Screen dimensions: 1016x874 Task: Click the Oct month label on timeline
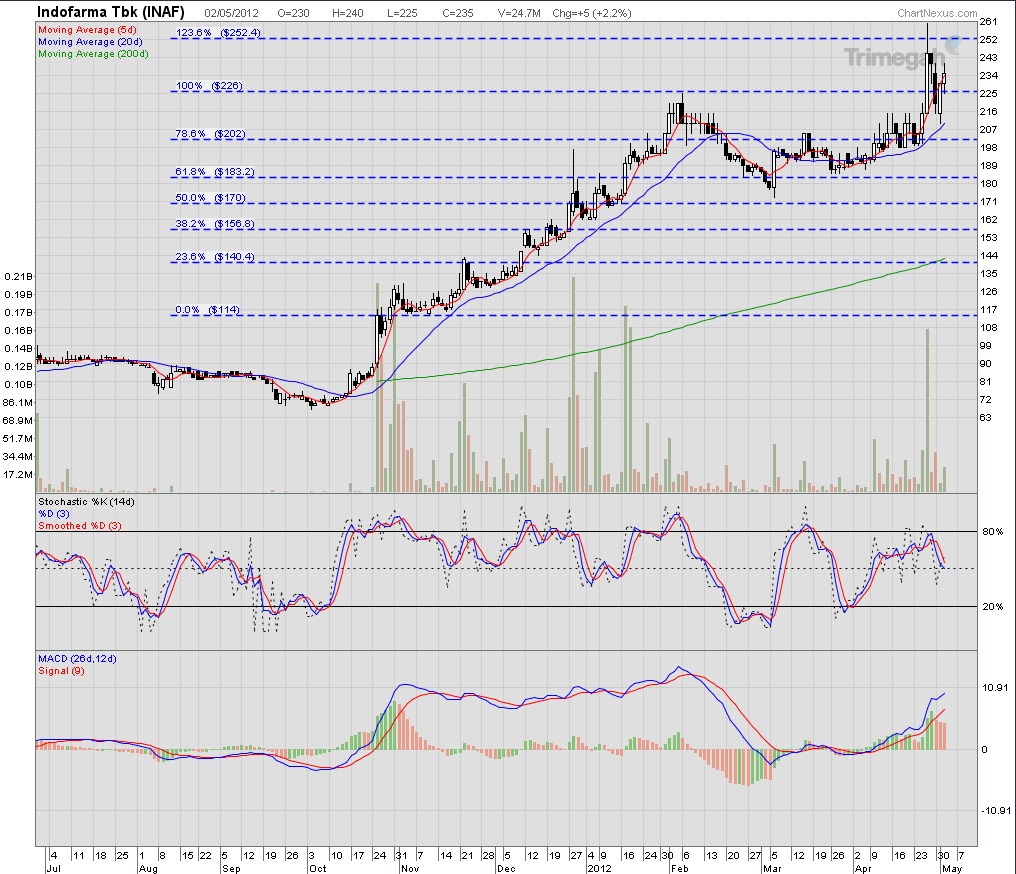point(318,868)
